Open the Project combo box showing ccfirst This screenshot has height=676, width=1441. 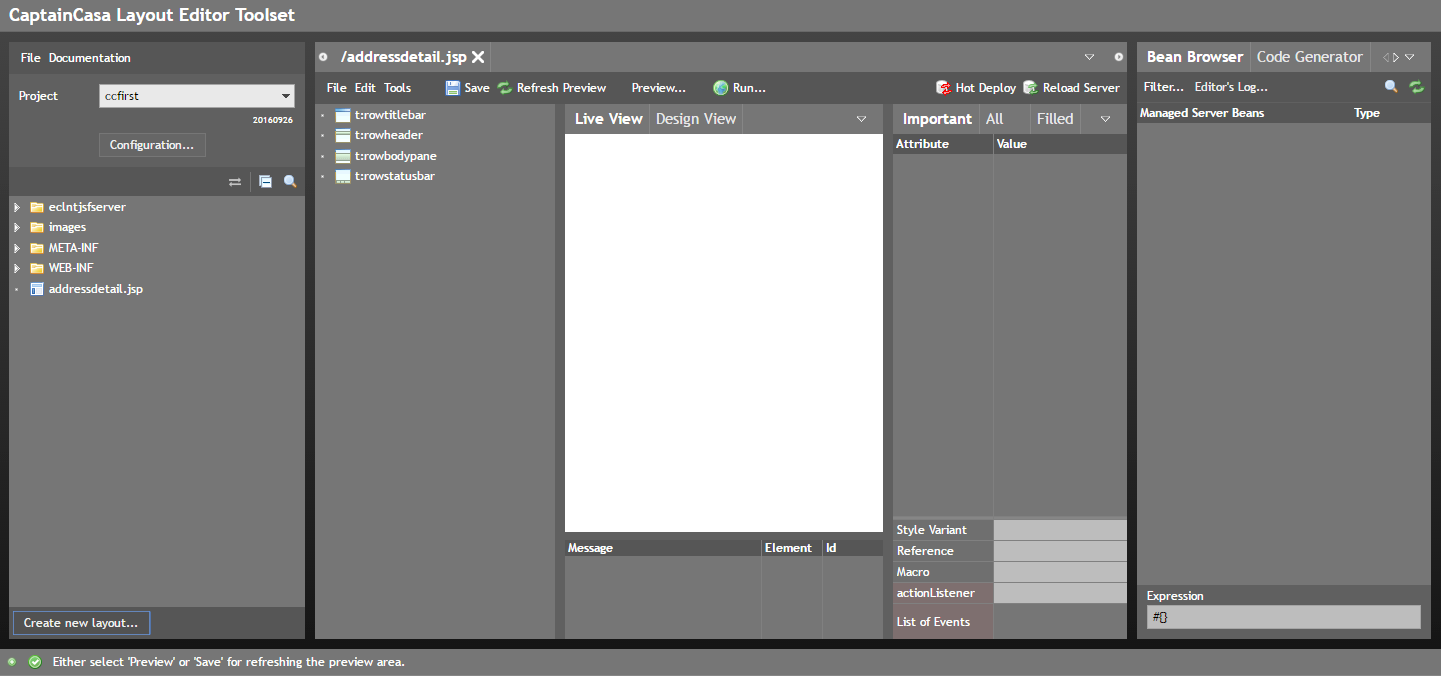pyautogui.click(x=197, y=96)
